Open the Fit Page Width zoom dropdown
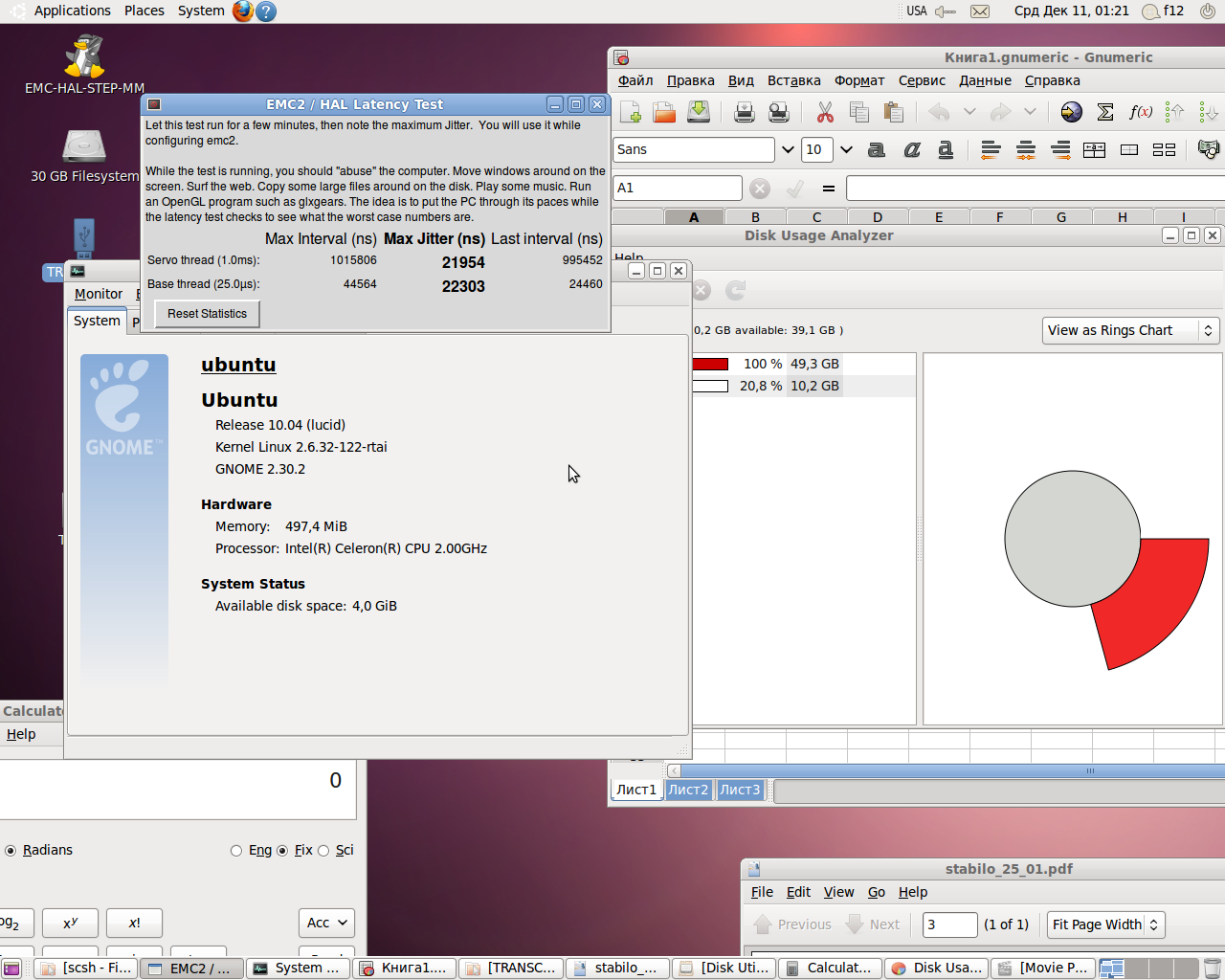 pos(1106,924)
